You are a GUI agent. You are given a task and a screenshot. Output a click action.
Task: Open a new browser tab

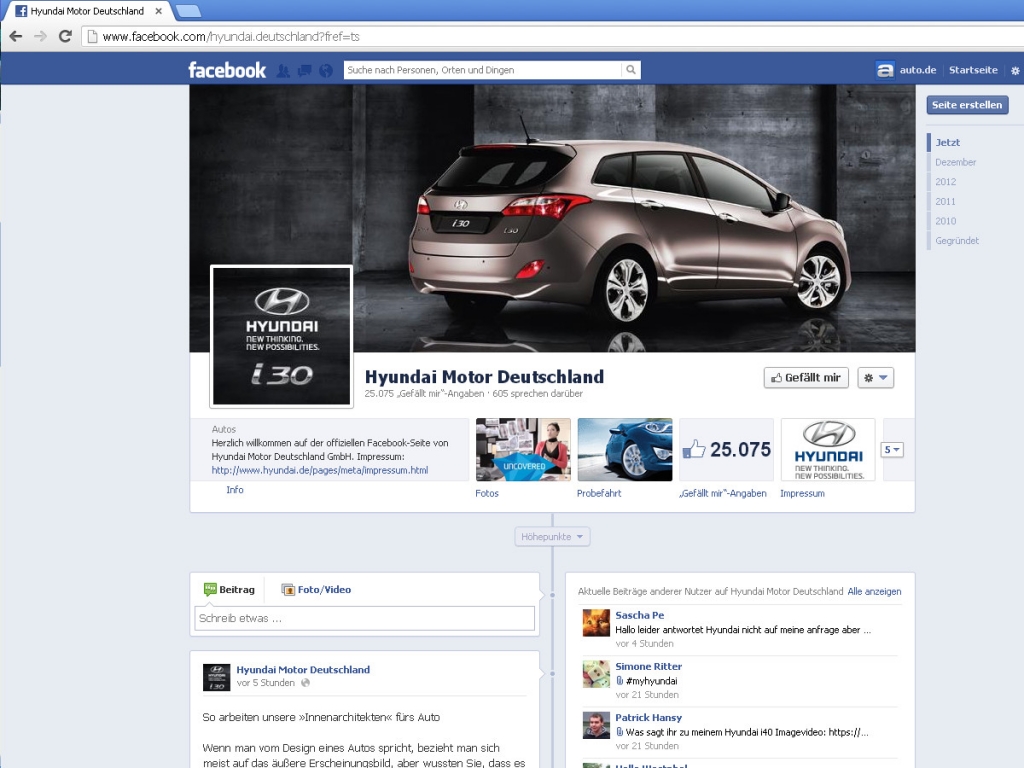(x=189, y=11)
